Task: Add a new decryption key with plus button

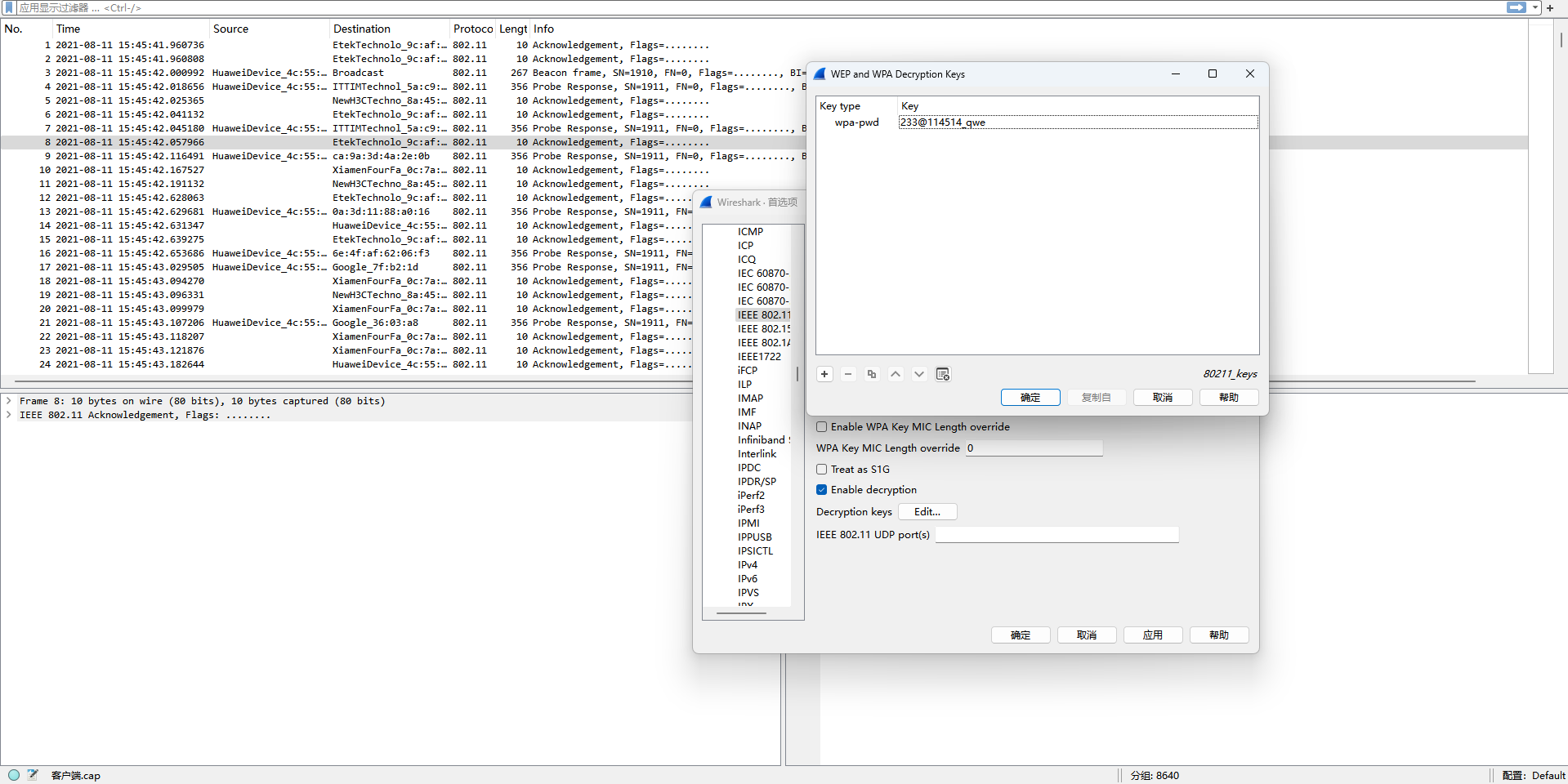Action: tap(824, 374)
